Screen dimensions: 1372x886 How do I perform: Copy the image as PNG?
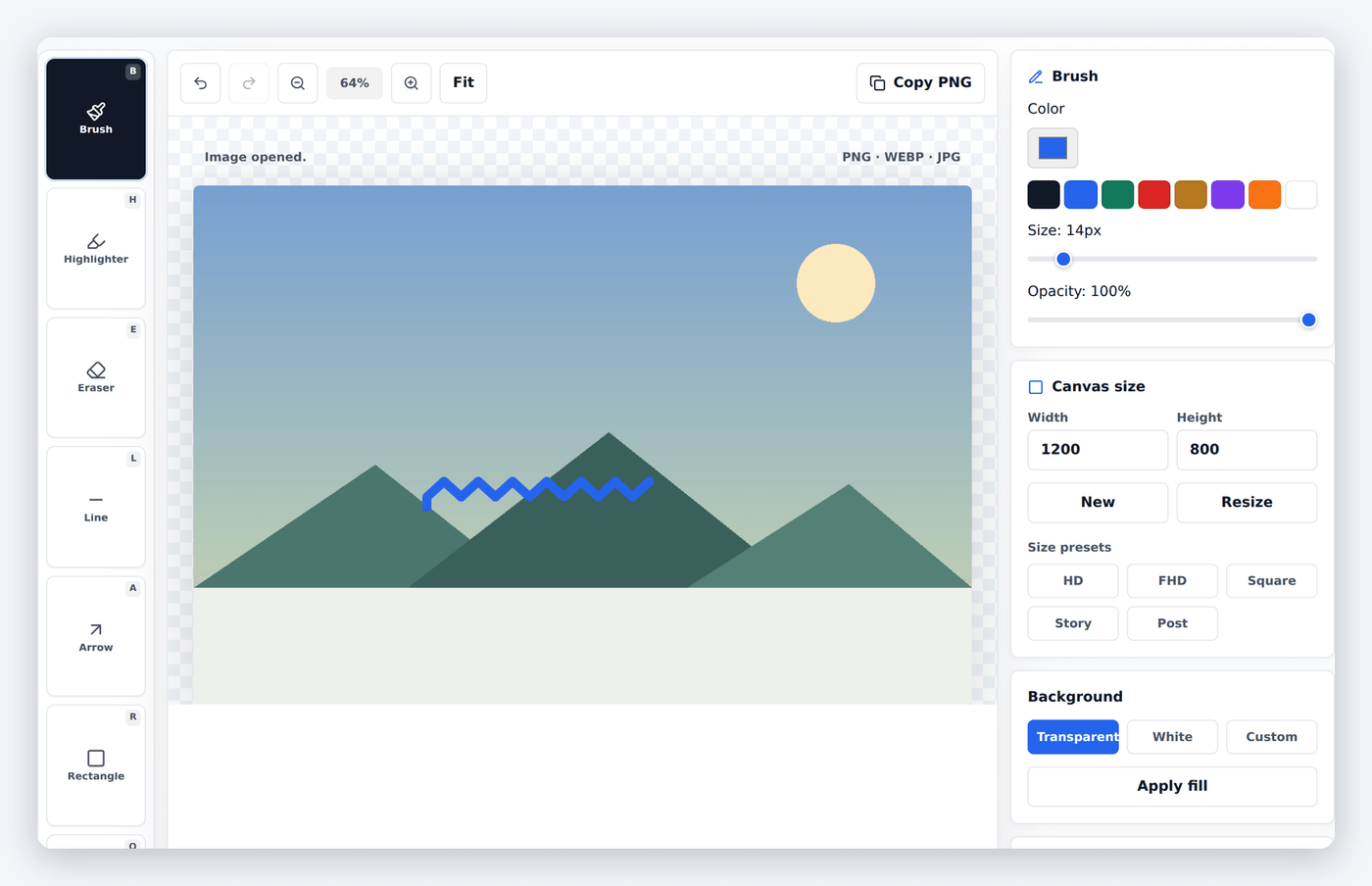pos(921,83)
